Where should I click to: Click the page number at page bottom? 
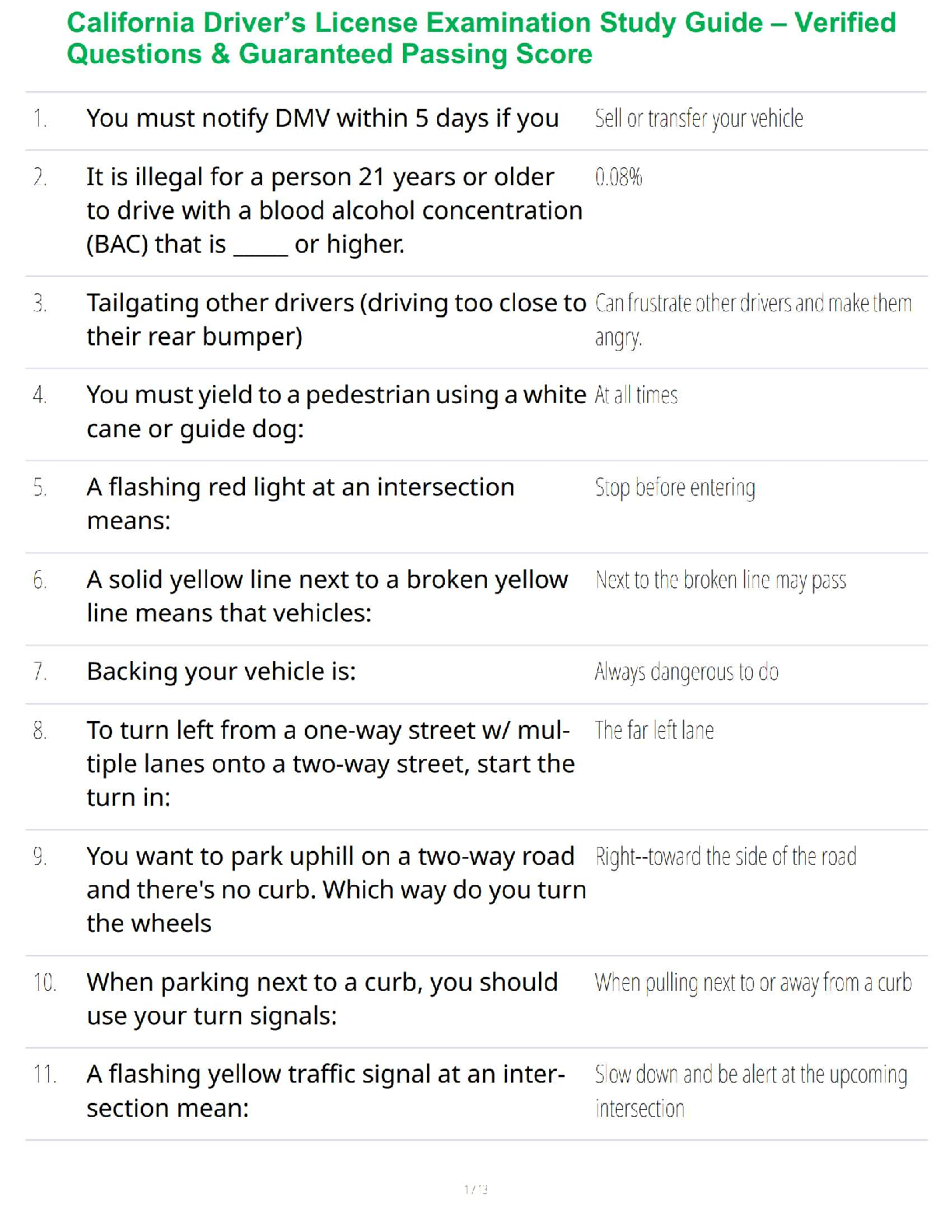point(475,1188)
